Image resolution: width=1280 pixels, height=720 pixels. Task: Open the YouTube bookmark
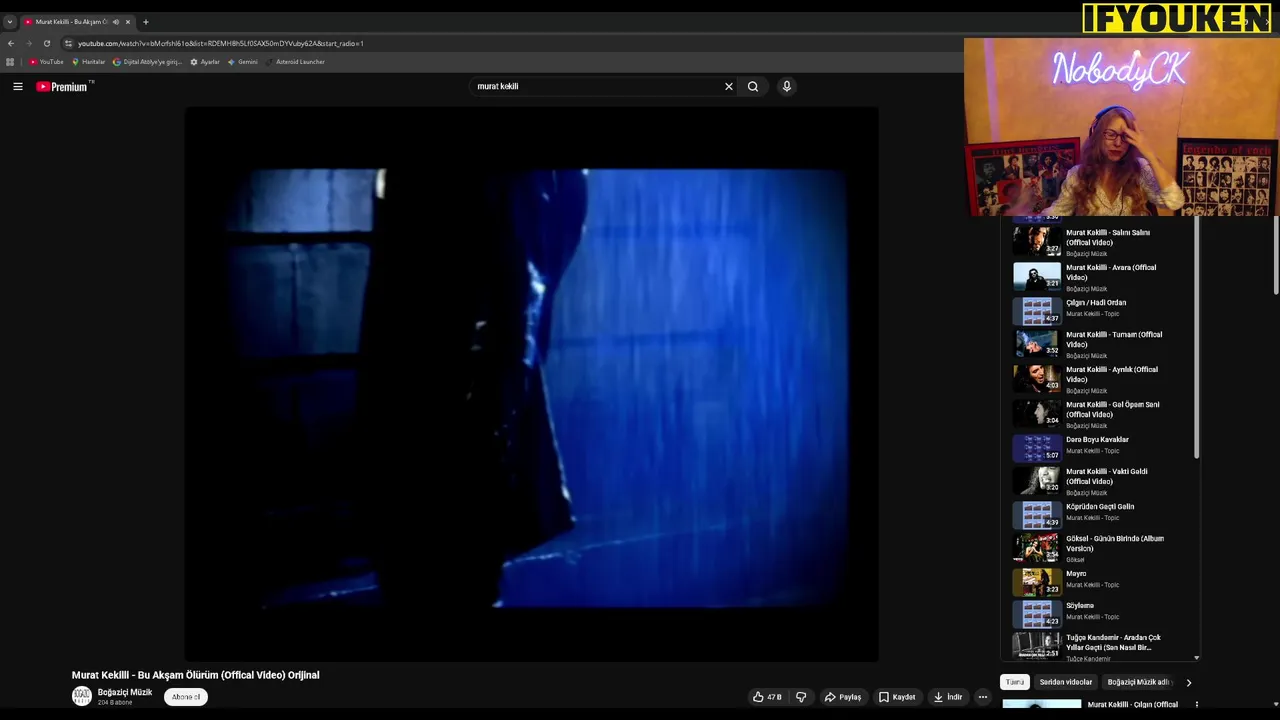click(46, 62)
